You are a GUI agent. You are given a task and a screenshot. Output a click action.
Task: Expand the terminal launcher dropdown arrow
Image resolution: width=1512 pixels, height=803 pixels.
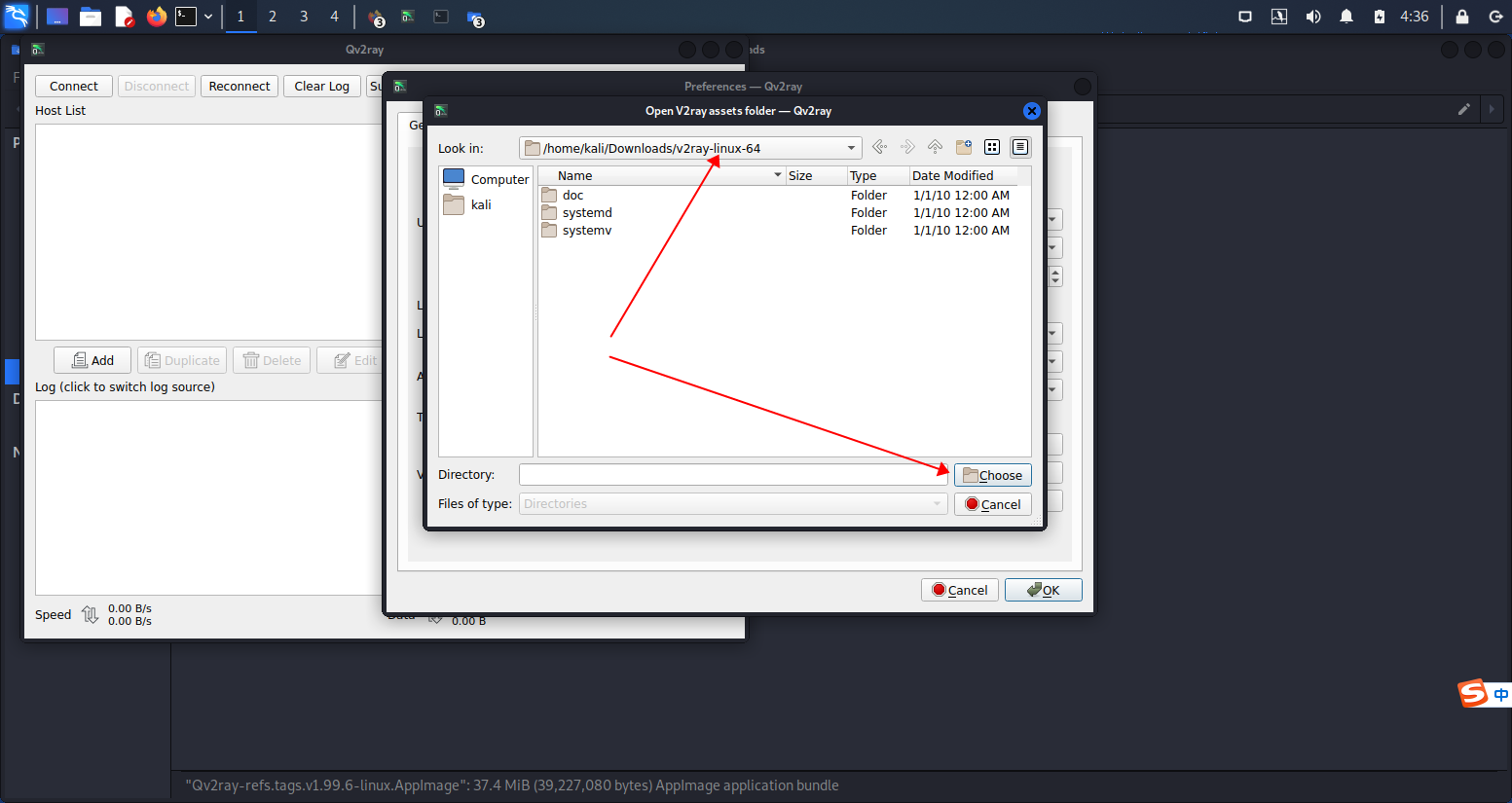coord(208,17)
